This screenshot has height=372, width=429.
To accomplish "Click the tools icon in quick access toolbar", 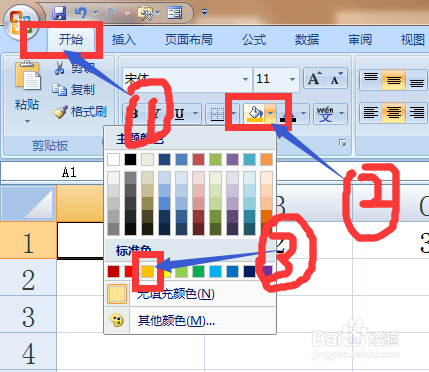I will tap(146, 13).
